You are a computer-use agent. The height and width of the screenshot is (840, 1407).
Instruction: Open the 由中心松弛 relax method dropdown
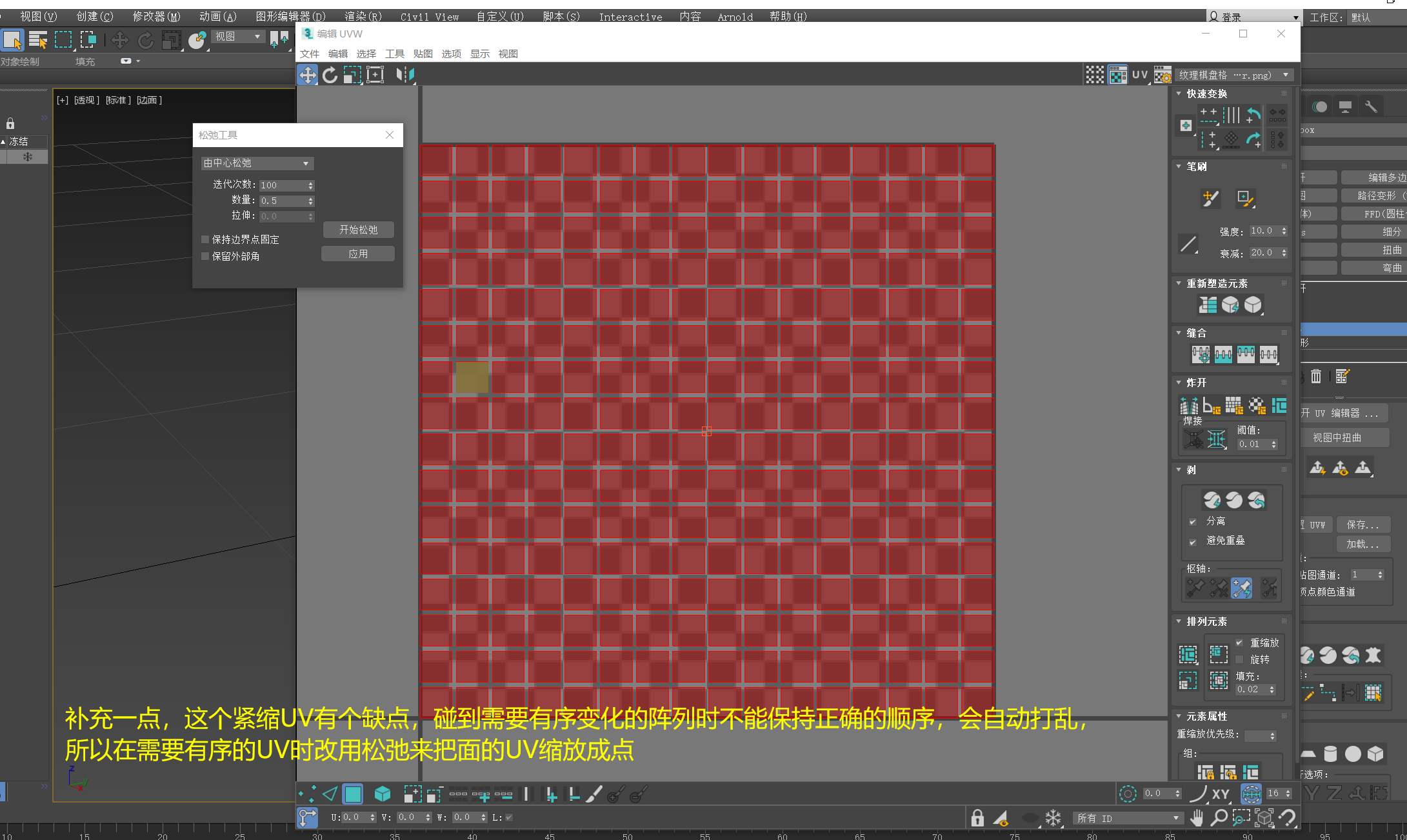coord(257,163)
